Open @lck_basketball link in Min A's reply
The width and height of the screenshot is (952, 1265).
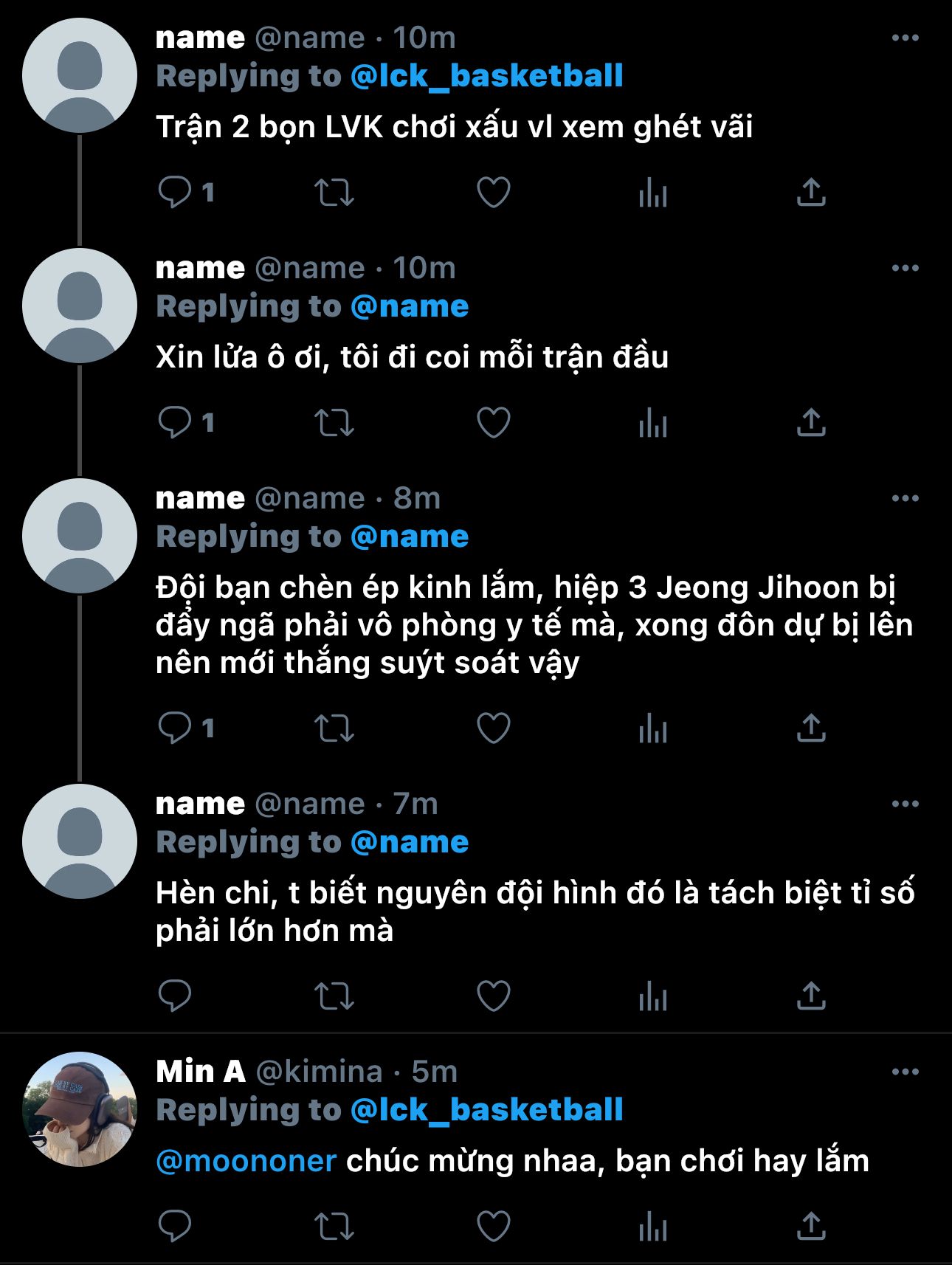pos(486,1110)
